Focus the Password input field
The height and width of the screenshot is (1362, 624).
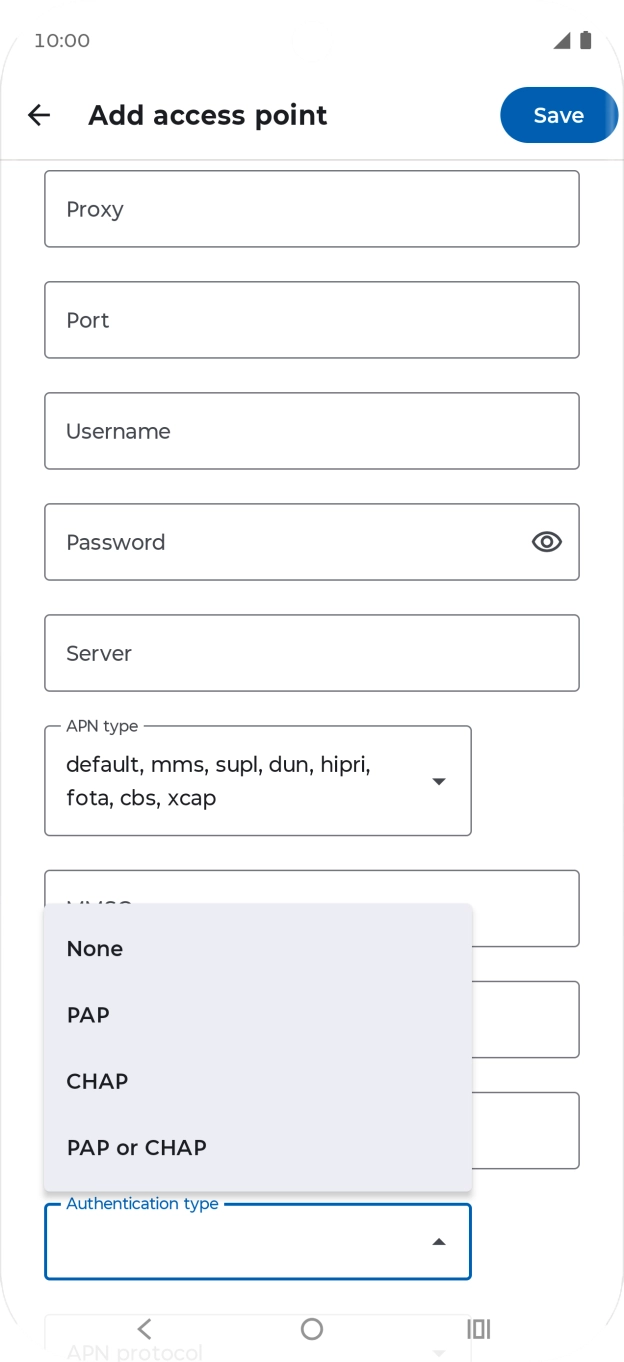pyautogui.click(x=312, y=542)
